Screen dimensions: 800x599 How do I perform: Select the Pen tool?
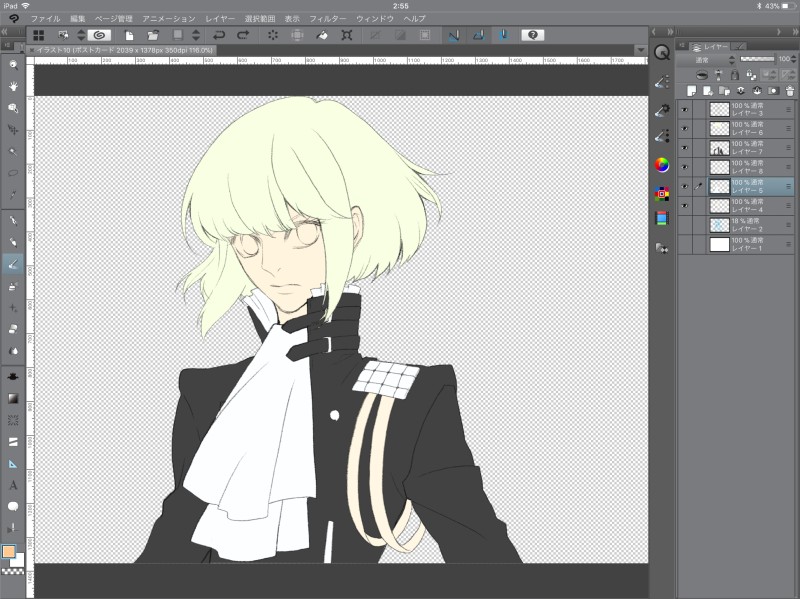pyautogui.click(x=13, y=221)
